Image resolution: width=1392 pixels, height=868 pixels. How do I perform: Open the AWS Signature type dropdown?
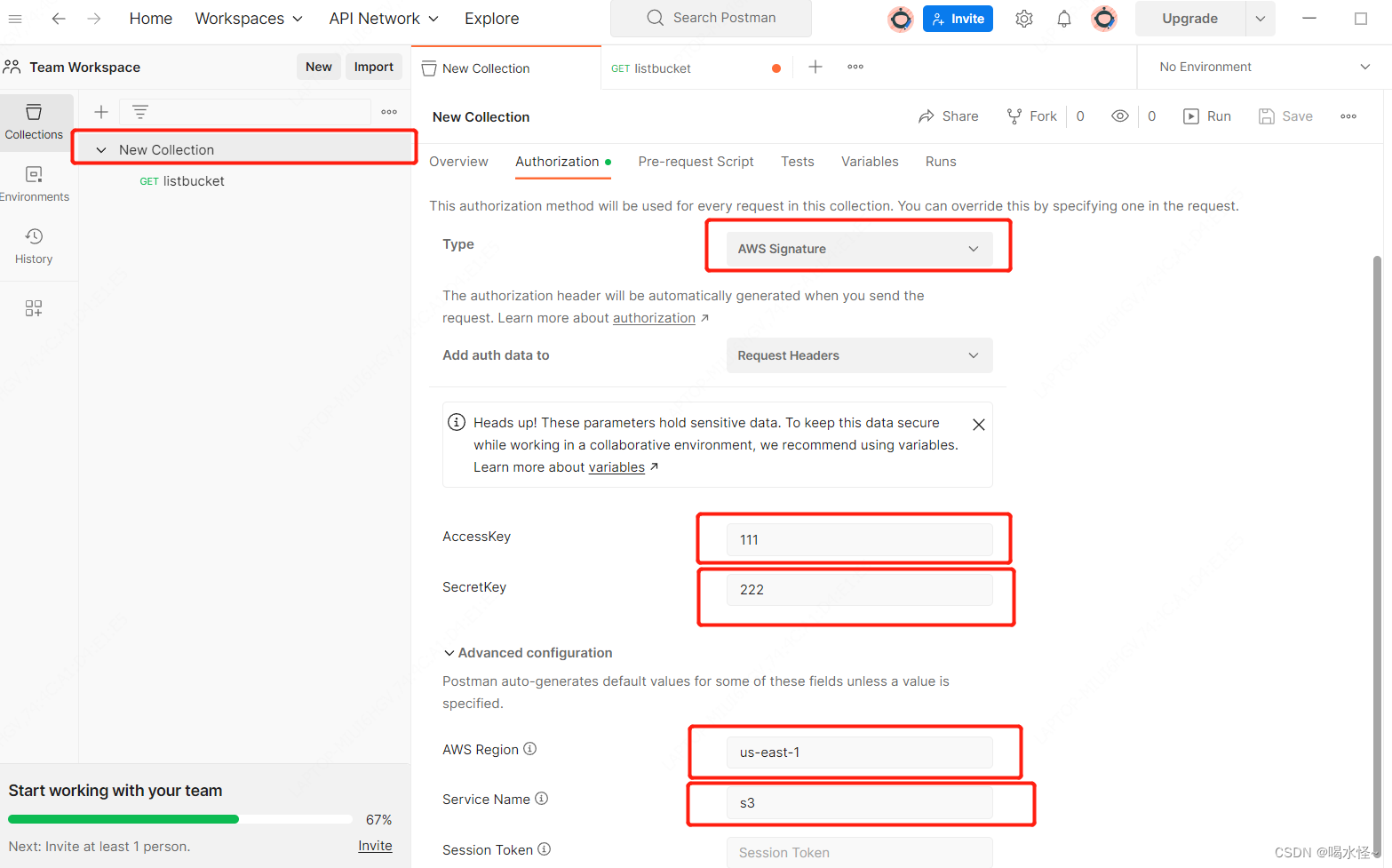(x=859, y=249)
